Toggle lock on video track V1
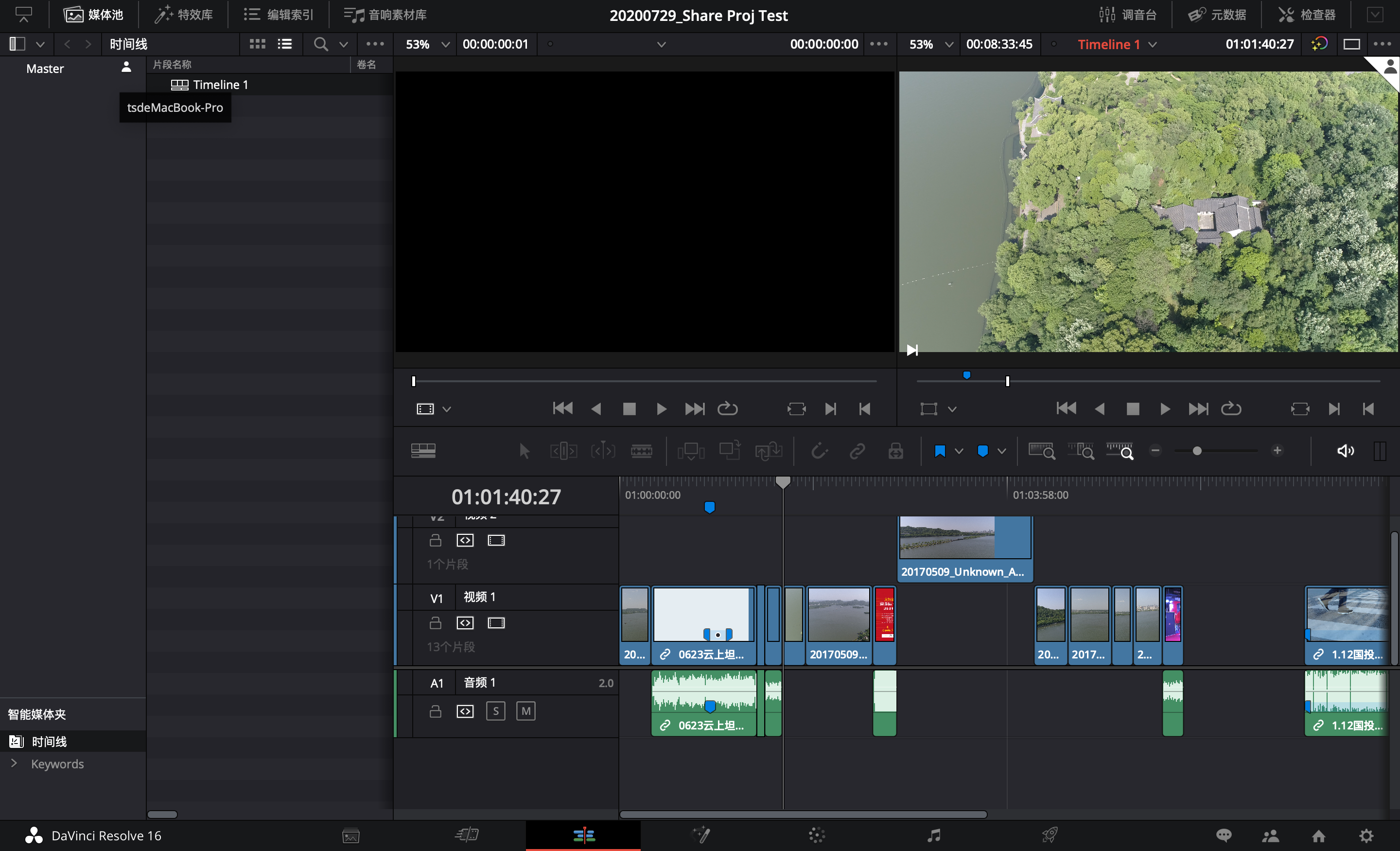The height and width of the screenshot is (851, 1400). (435, 623)
